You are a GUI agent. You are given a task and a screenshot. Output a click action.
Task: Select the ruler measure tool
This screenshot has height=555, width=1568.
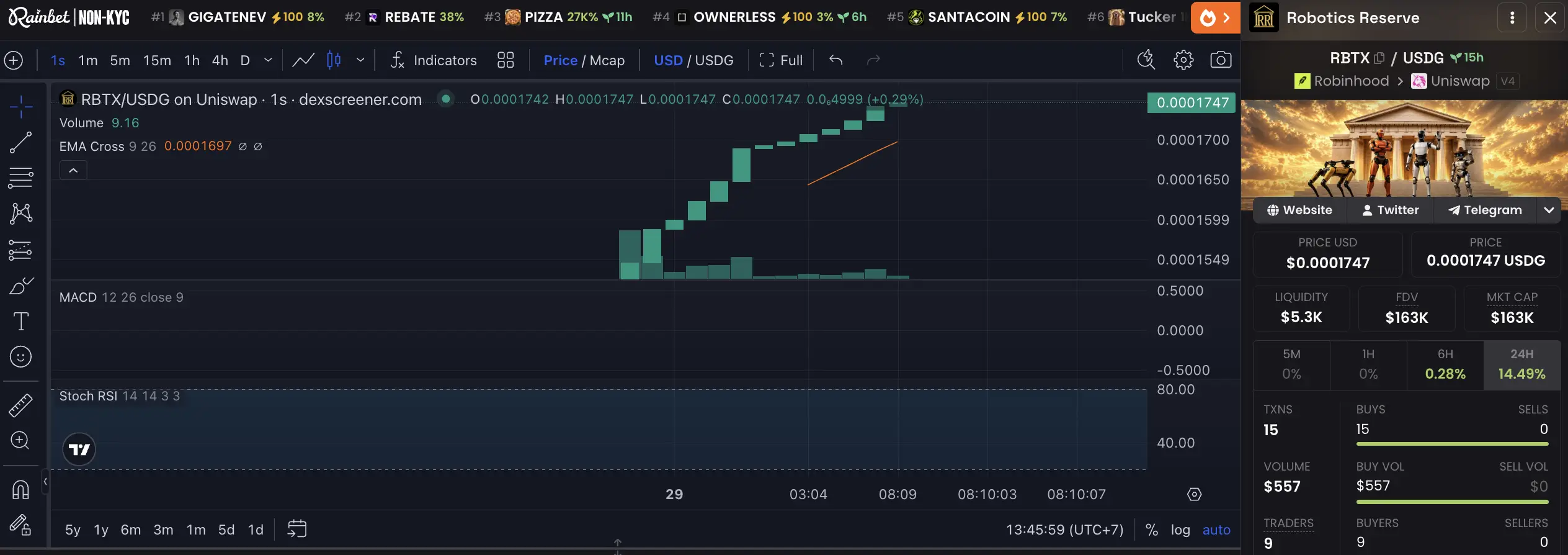(21, 405)
